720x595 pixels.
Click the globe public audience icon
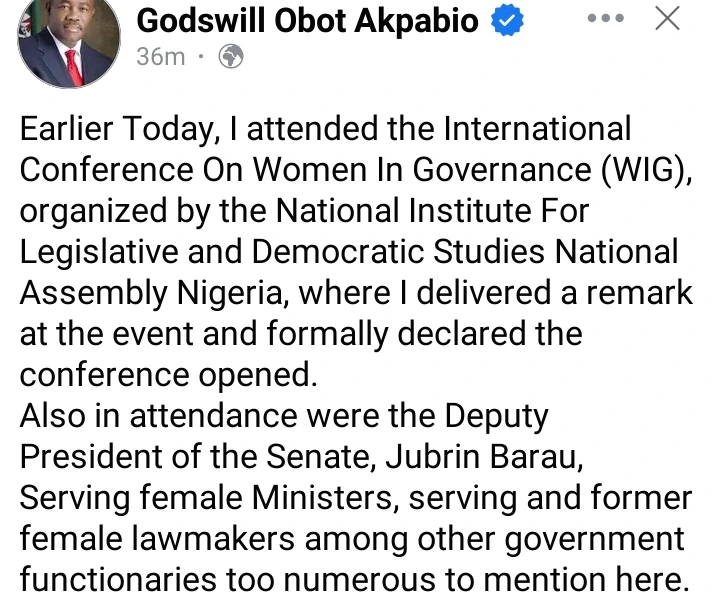pos(232,57)
